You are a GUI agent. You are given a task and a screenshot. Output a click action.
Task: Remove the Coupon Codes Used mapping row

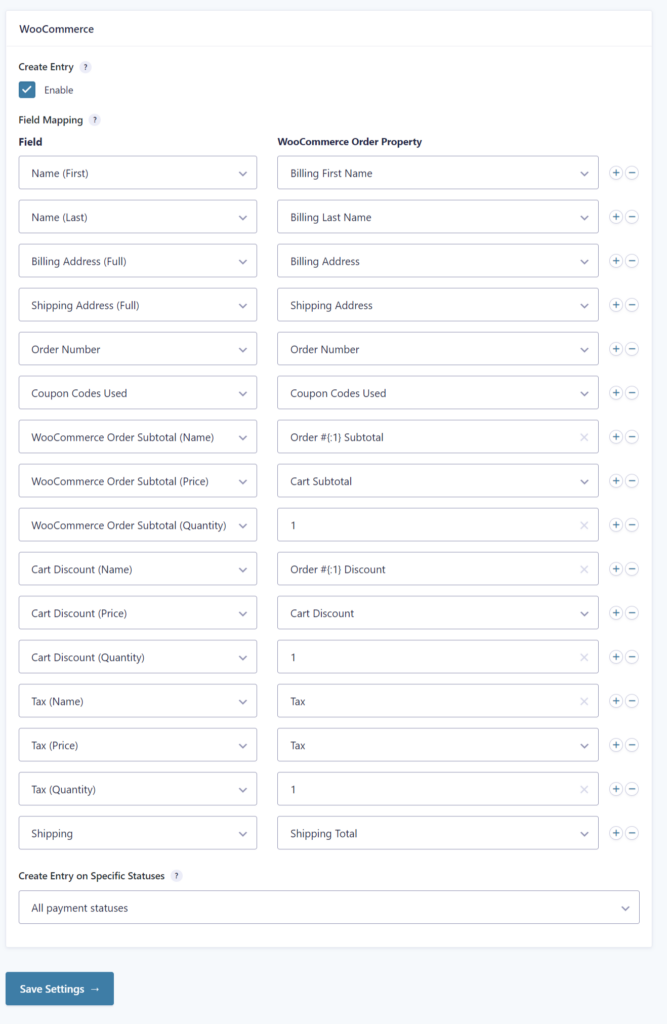click(632, 393)
